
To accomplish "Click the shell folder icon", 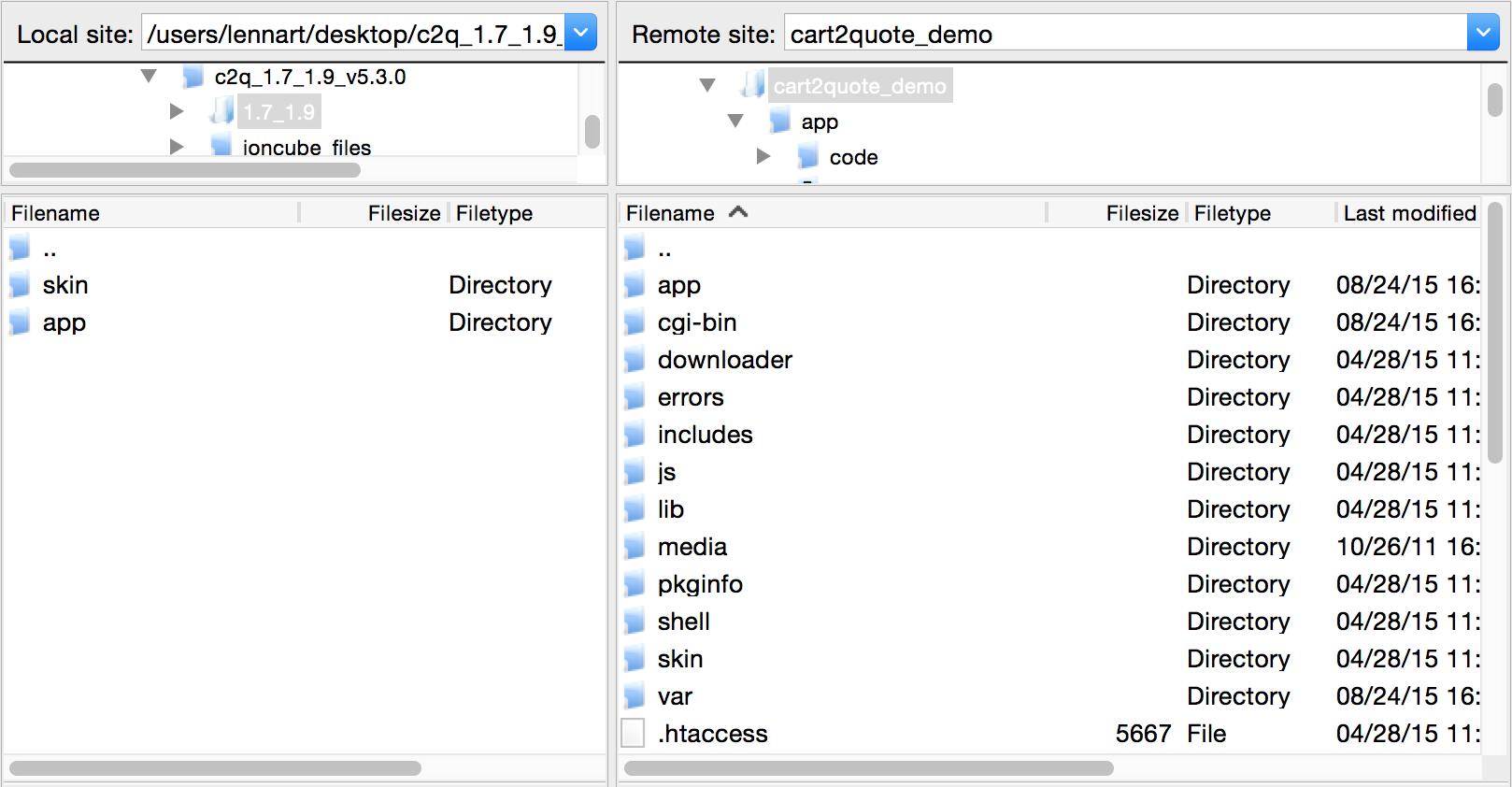I will point(635,621).
